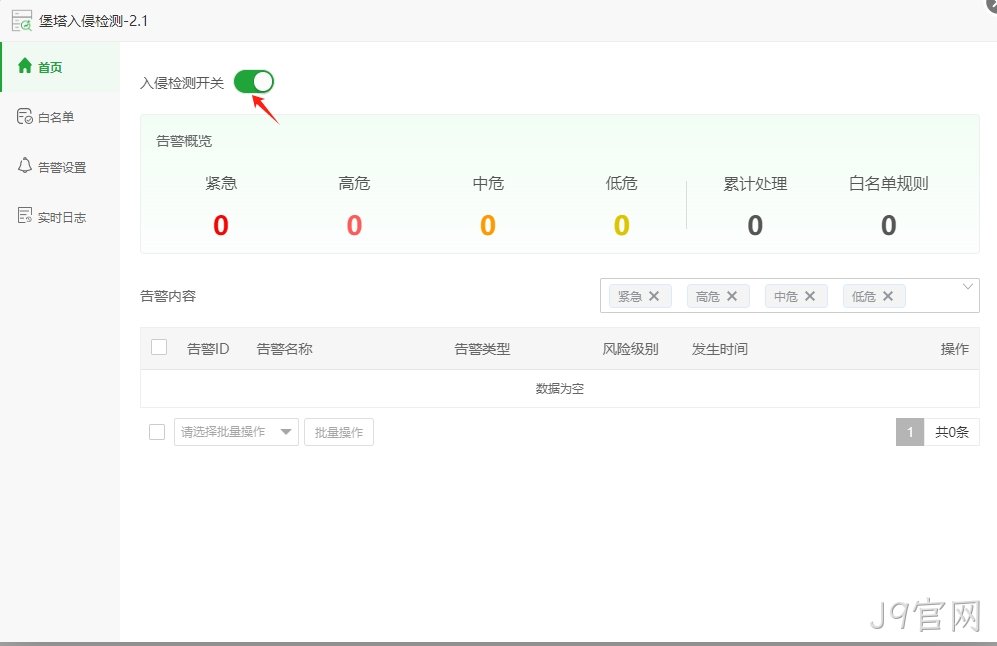
Task: Click the 告警ID column header
Action: pyautogui.click(x=208, y=349)
